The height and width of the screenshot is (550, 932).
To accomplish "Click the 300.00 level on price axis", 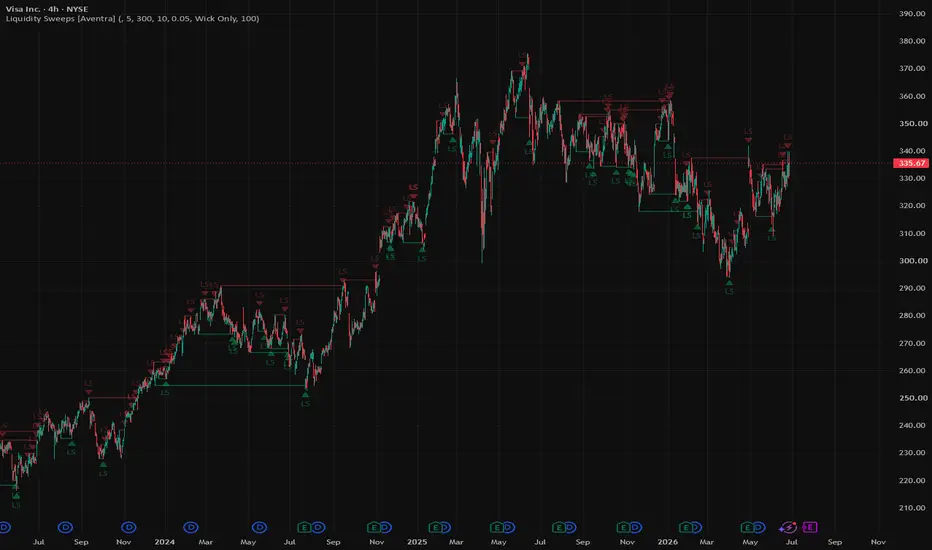I will coord(913,260).
